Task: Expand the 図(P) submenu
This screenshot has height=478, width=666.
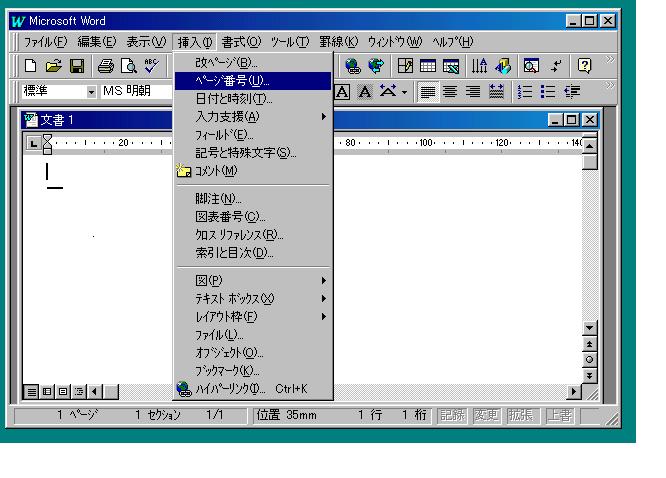Action: click(253, 280)
